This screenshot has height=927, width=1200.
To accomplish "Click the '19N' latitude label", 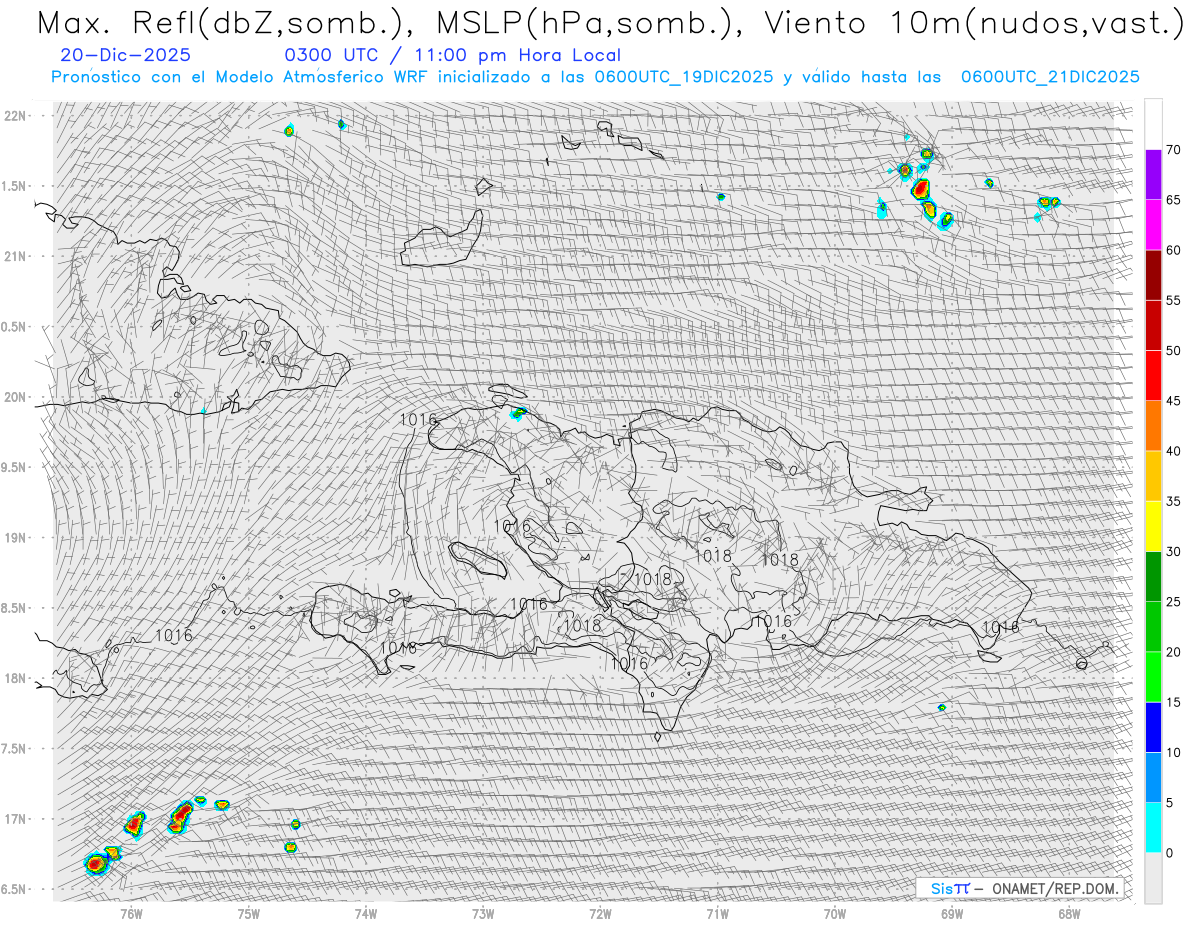I will tap(16, 538).
